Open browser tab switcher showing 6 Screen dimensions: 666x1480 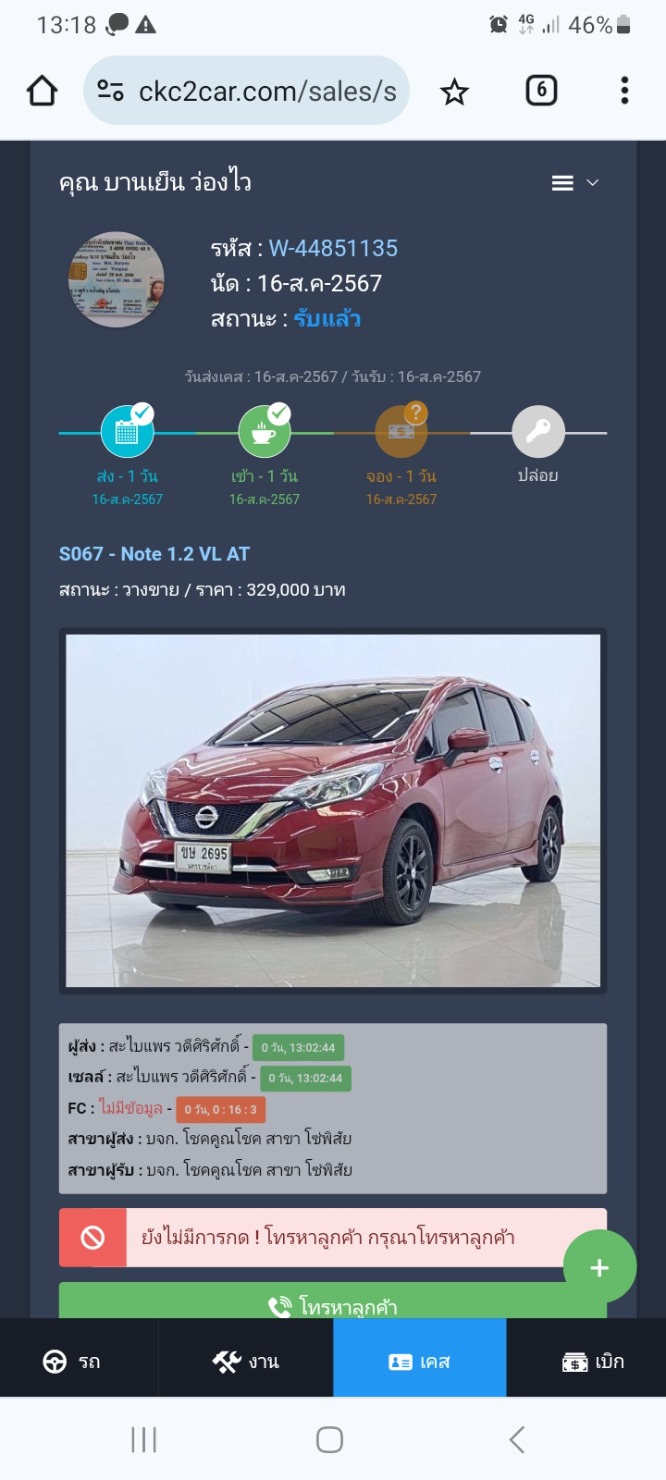click(x=541, y=91)
